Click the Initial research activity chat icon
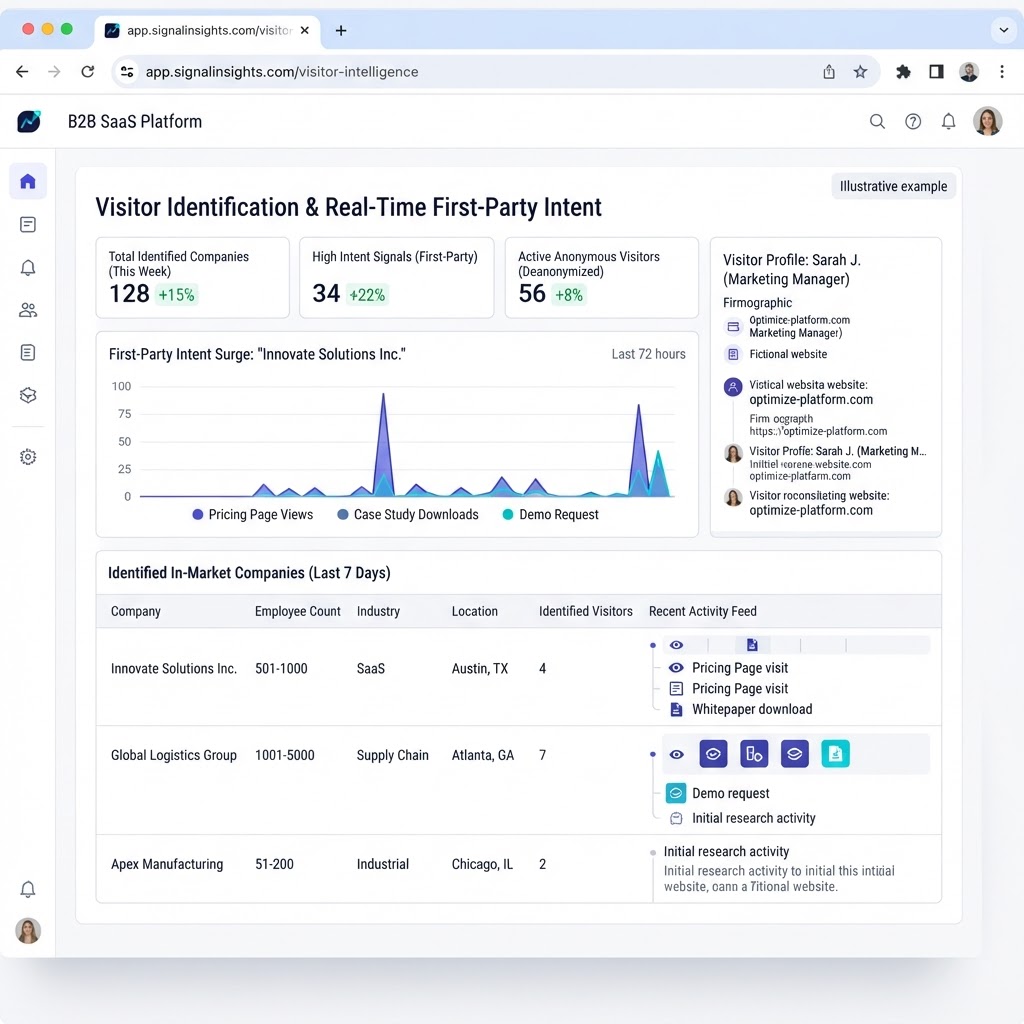Screen dimensions: 1024x1024 (677, 818)
